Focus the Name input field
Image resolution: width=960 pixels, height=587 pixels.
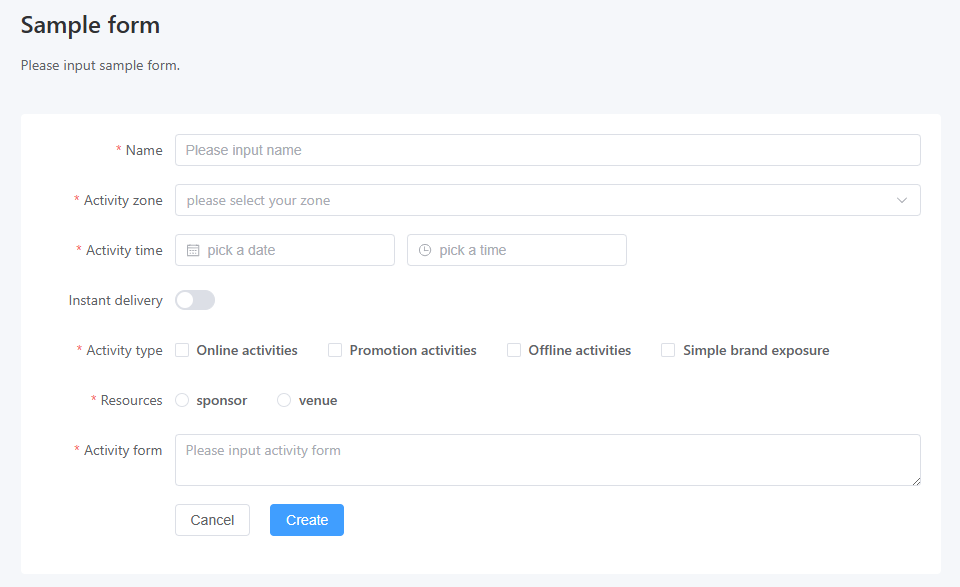(547, 150)
